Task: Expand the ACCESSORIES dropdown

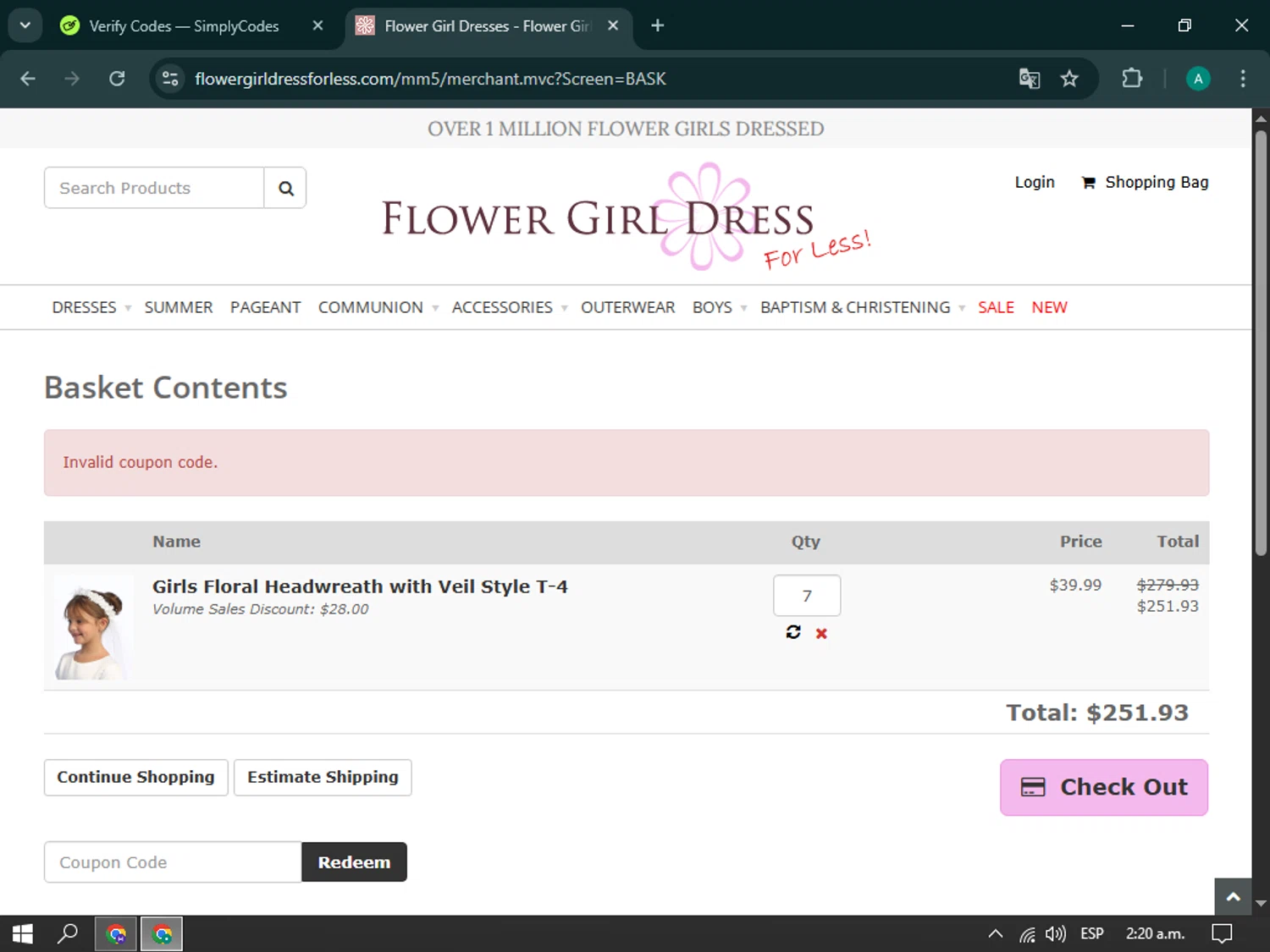Action: (510, 307)
